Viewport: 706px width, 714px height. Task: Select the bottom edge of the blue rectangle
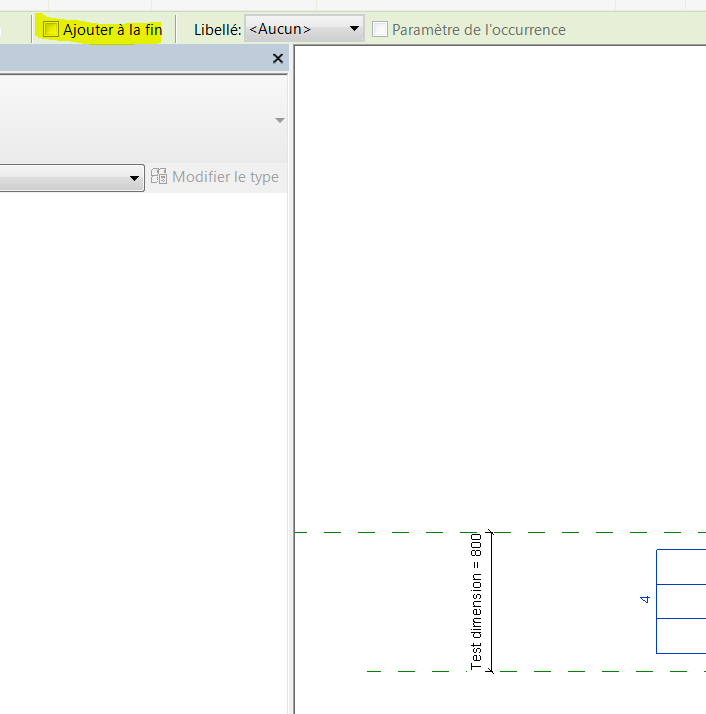(680, 653)
